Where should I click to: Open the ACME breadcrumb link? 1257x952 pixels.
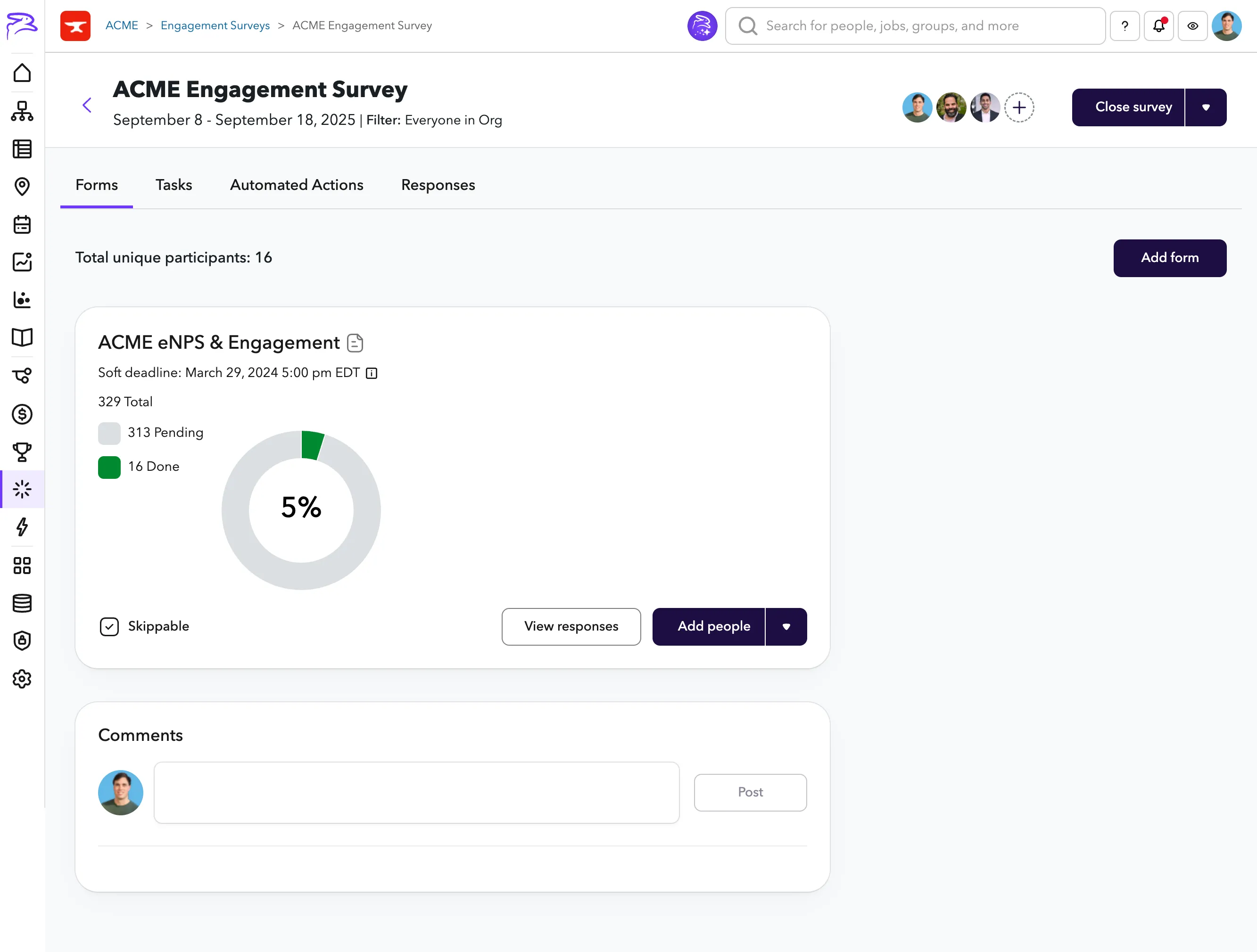(122, 25)
